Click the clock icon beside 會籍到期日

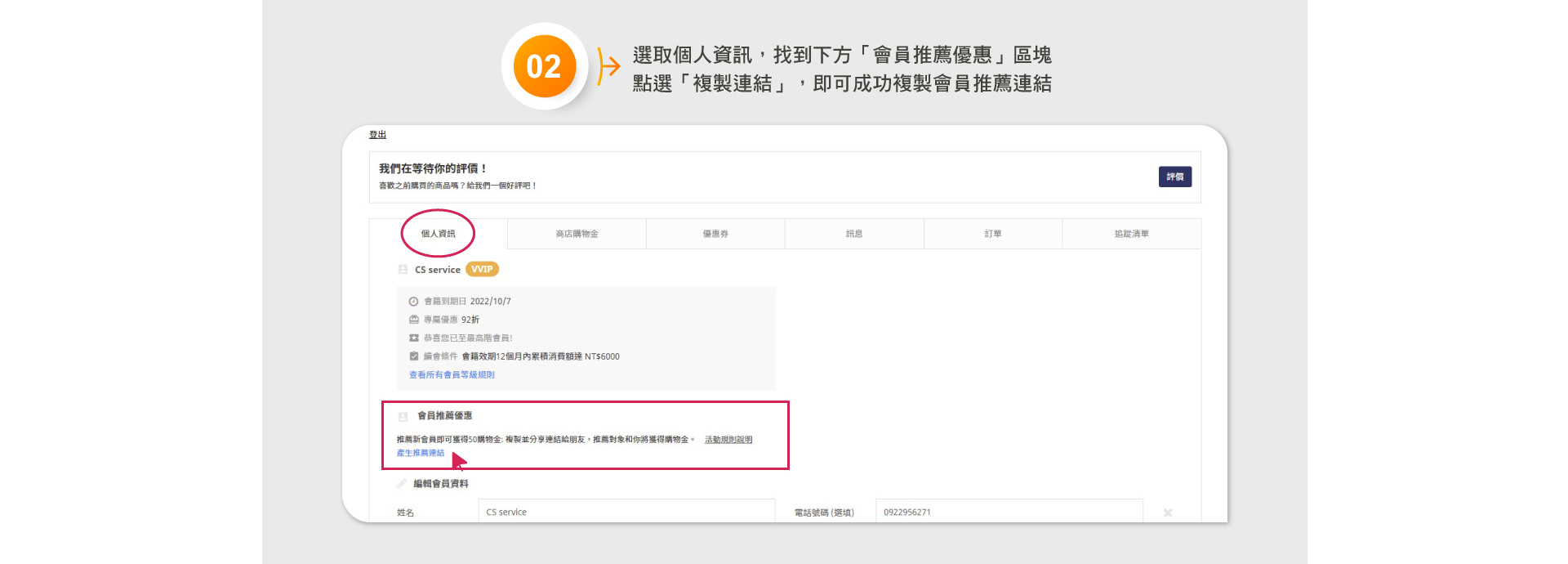413,302
